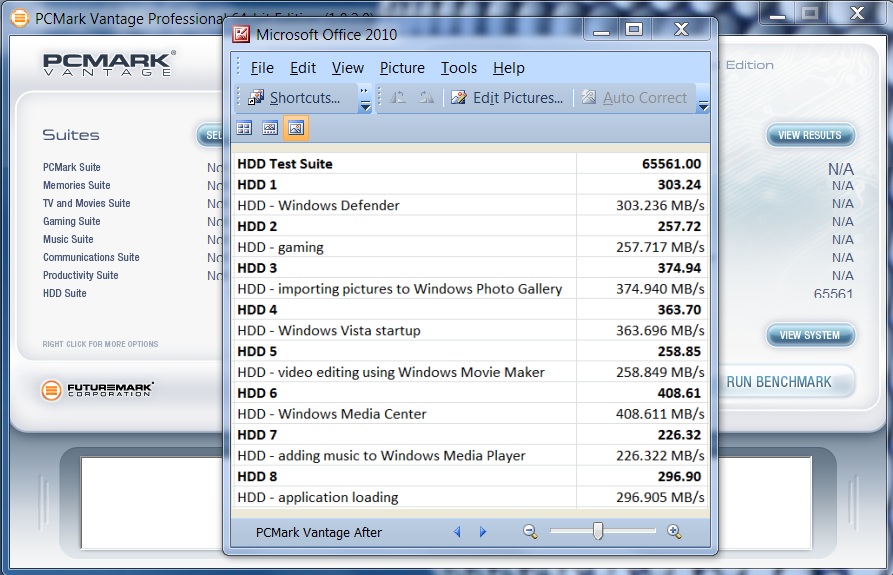Open the Tools menu

click(x=459, y=68)
